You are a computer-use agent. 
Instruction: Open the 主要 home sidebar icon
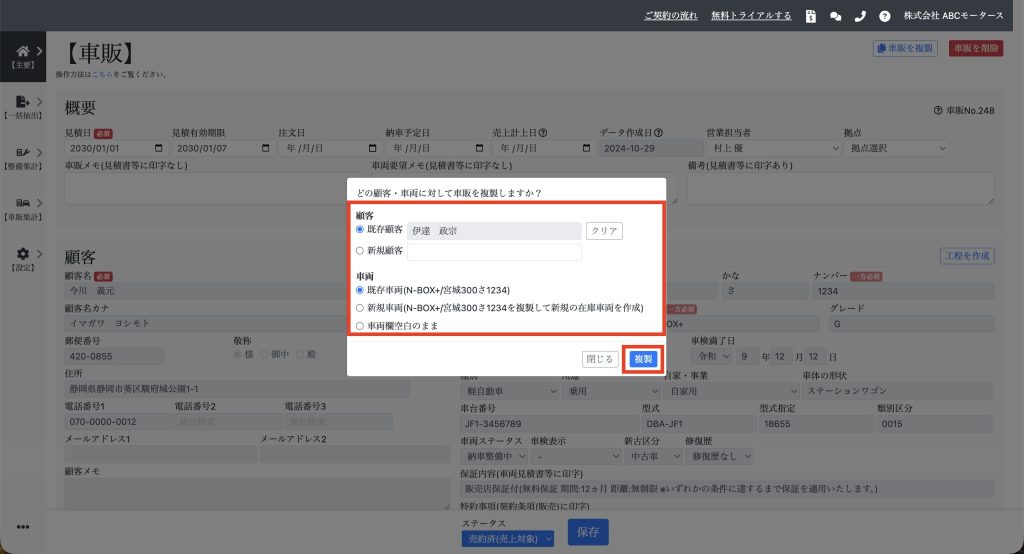[23, 51]
